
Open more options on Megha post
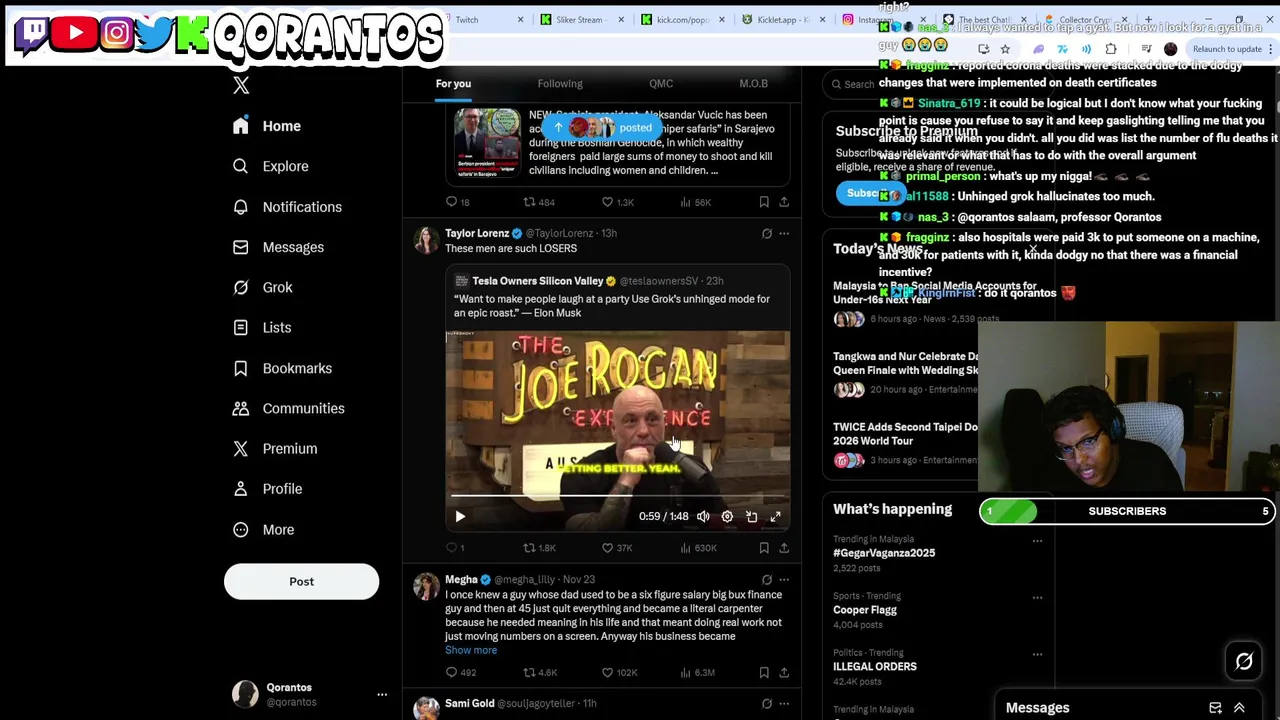pos(784,580)
